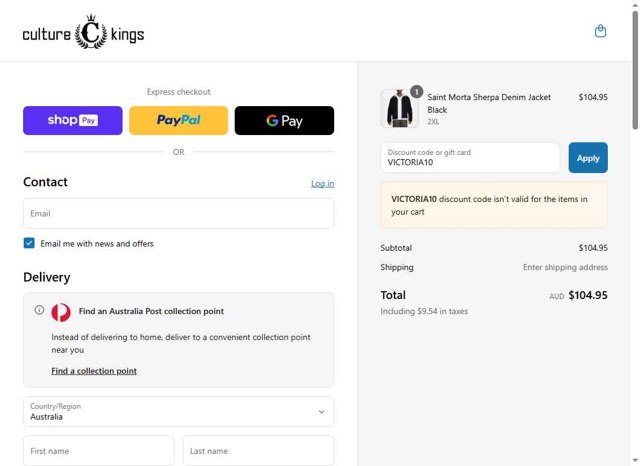640x466 pixels.
Task: Click the Culture Kings logo
Action: pos(83,32)
